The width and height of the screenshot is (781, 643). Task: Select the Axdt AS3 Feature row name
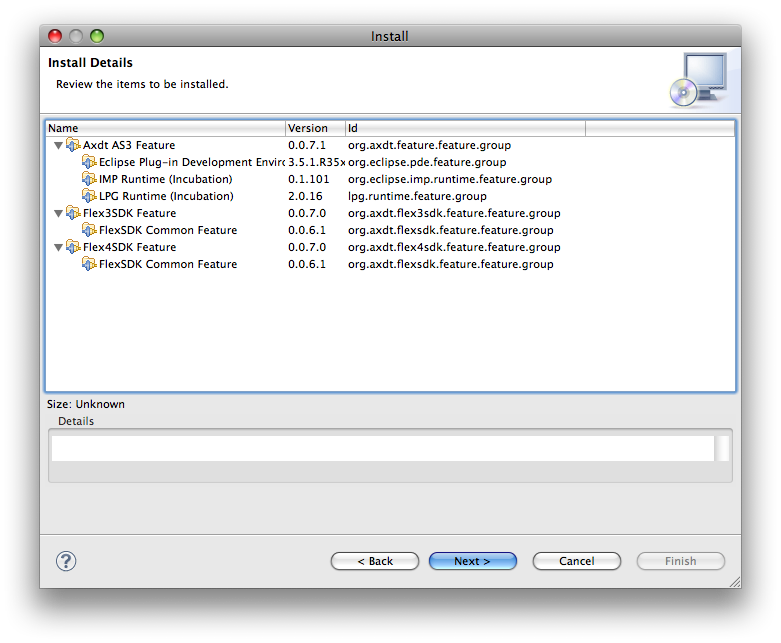[x=129, y=145]
